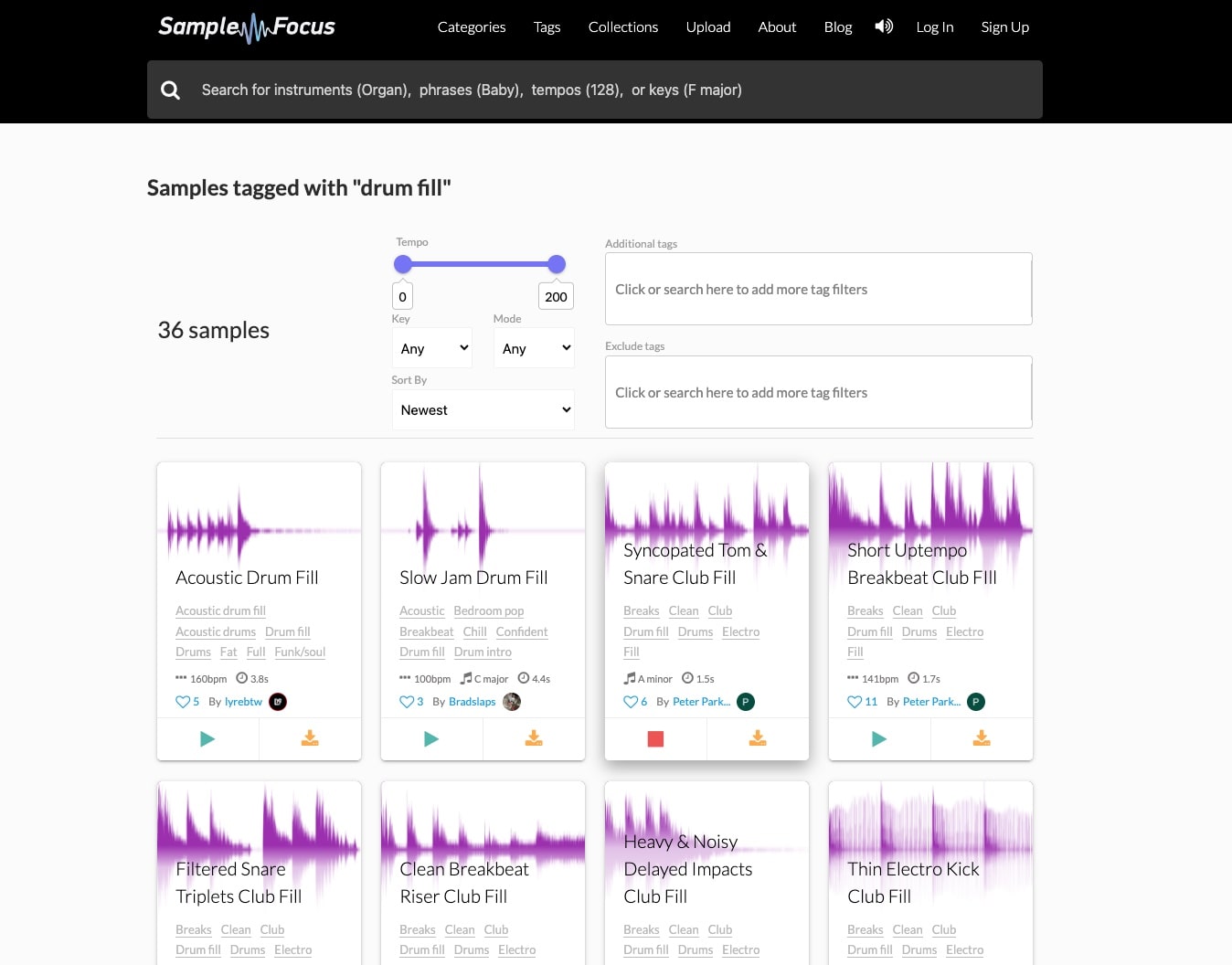The height and width of the screenshot is (965, 1232).
Task: Play the Acoustic Drum Fill sample
Action: [x=207, y=739]
